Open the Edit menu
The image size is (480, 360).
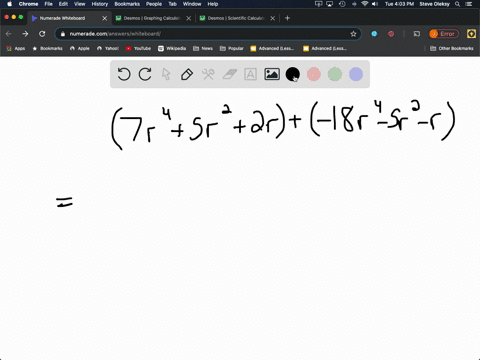(63, 4)
